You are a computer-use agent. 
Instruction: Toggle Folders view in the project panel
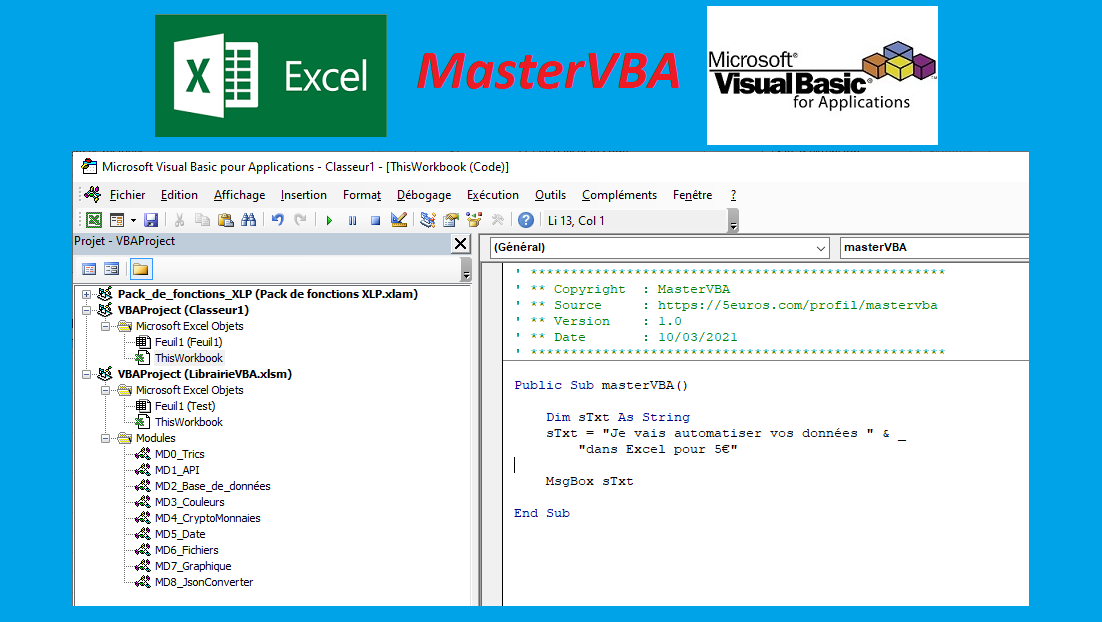(x=141, y=269)
